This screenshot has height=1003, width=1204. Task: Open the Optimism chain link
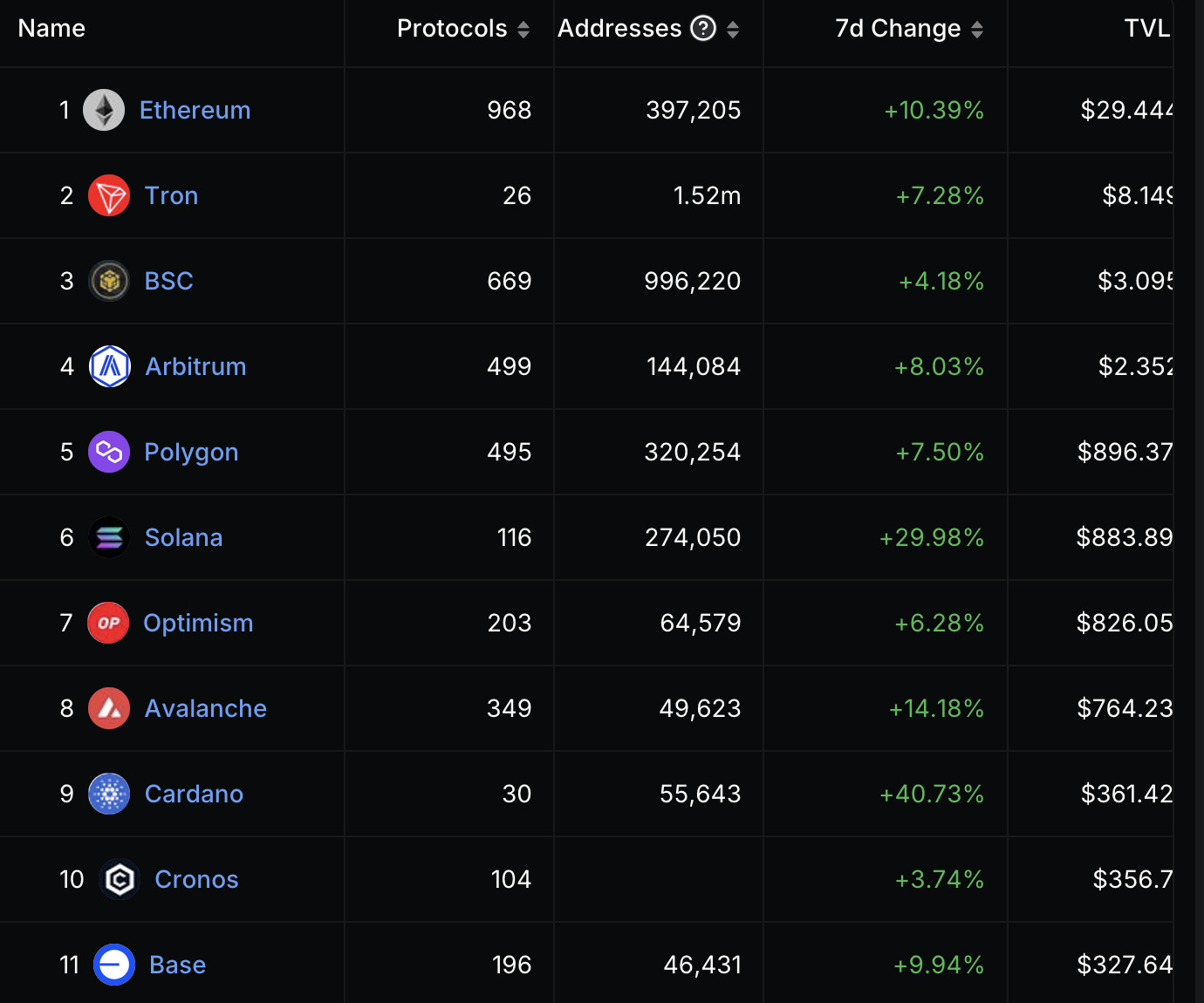coord(198,623)
